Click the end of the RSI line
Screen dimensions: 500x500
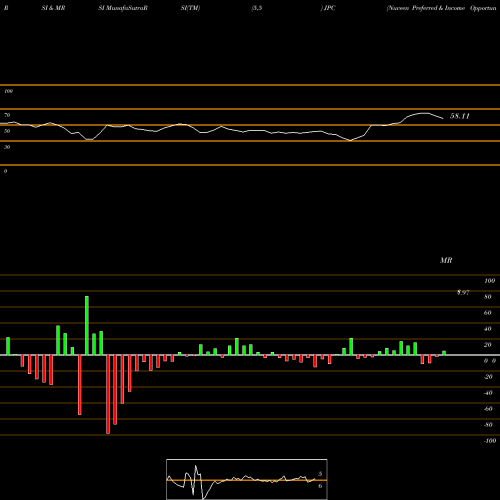pos(443,118)
